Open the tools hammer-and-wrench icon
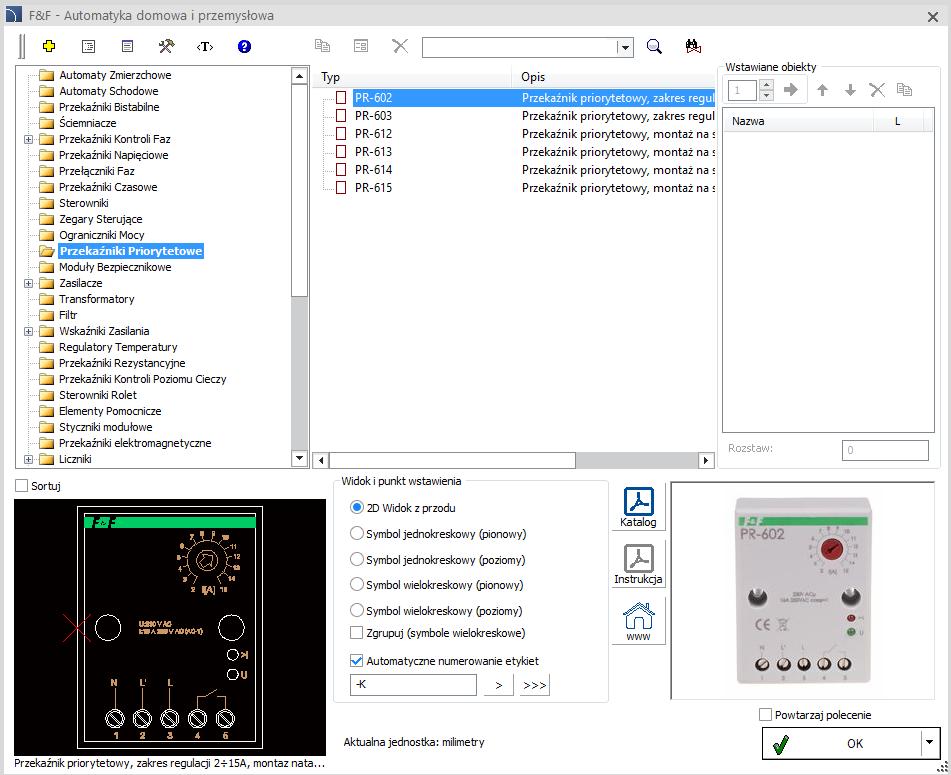The height and width of the screenshot is (775, 951). pos(166,46)
